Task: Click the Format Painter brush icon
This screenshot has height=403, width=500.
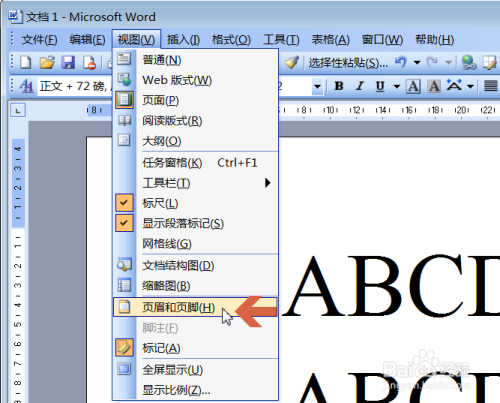Action: (292, 62)
